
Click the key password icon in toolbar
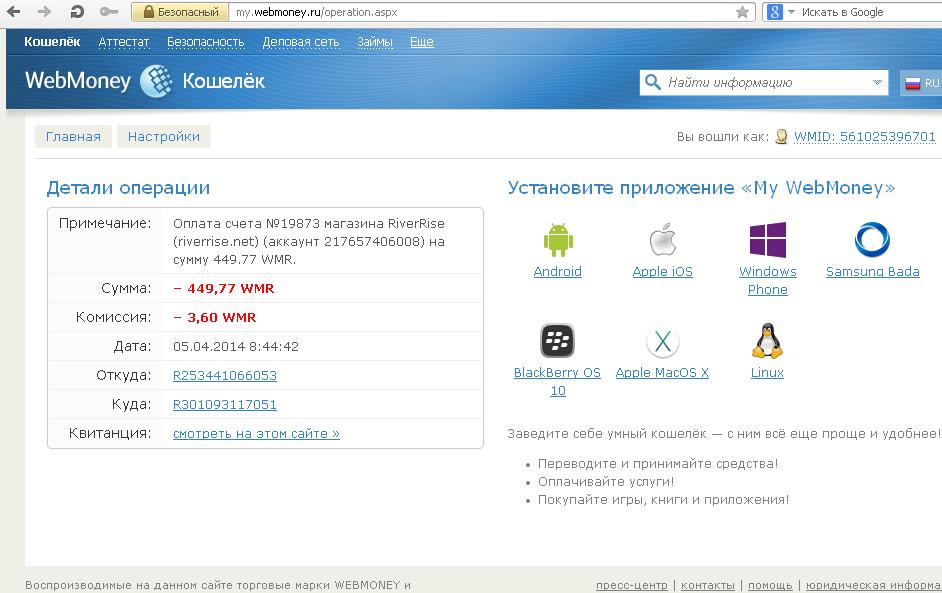pos(109,11)
